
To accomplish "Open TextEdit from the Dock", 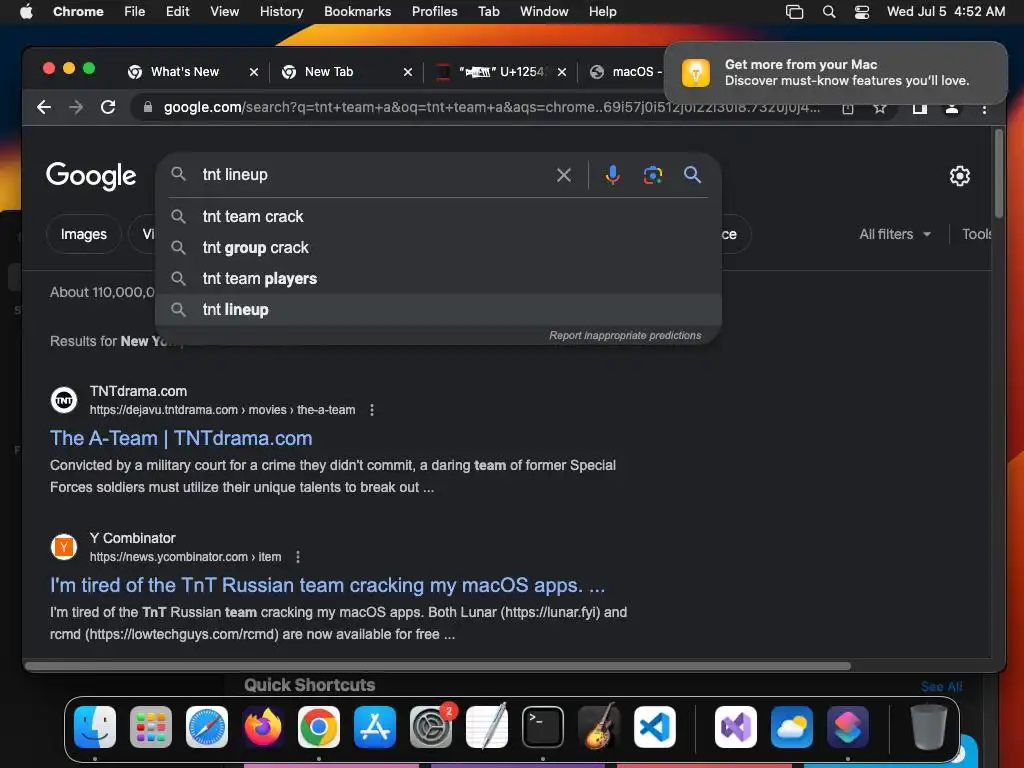I will pos(487,726).
